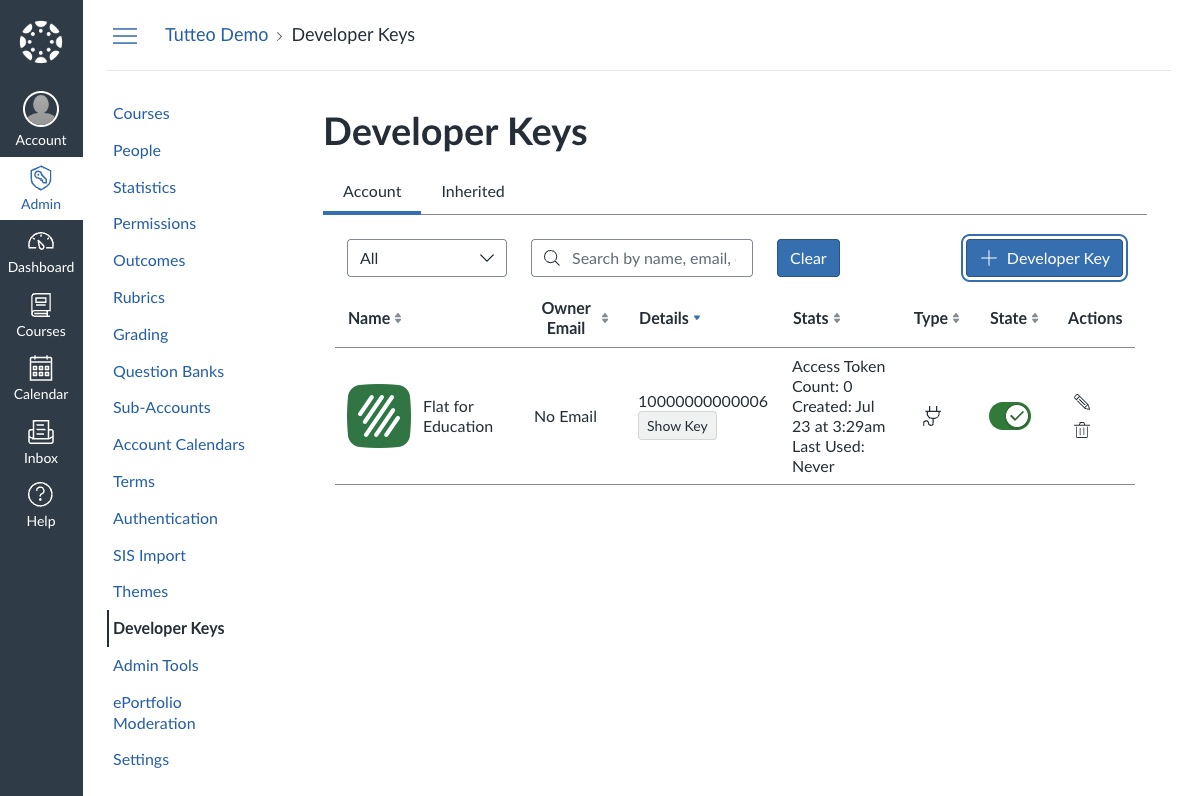Click the API key type icon in the Type column

coord(931,416)
